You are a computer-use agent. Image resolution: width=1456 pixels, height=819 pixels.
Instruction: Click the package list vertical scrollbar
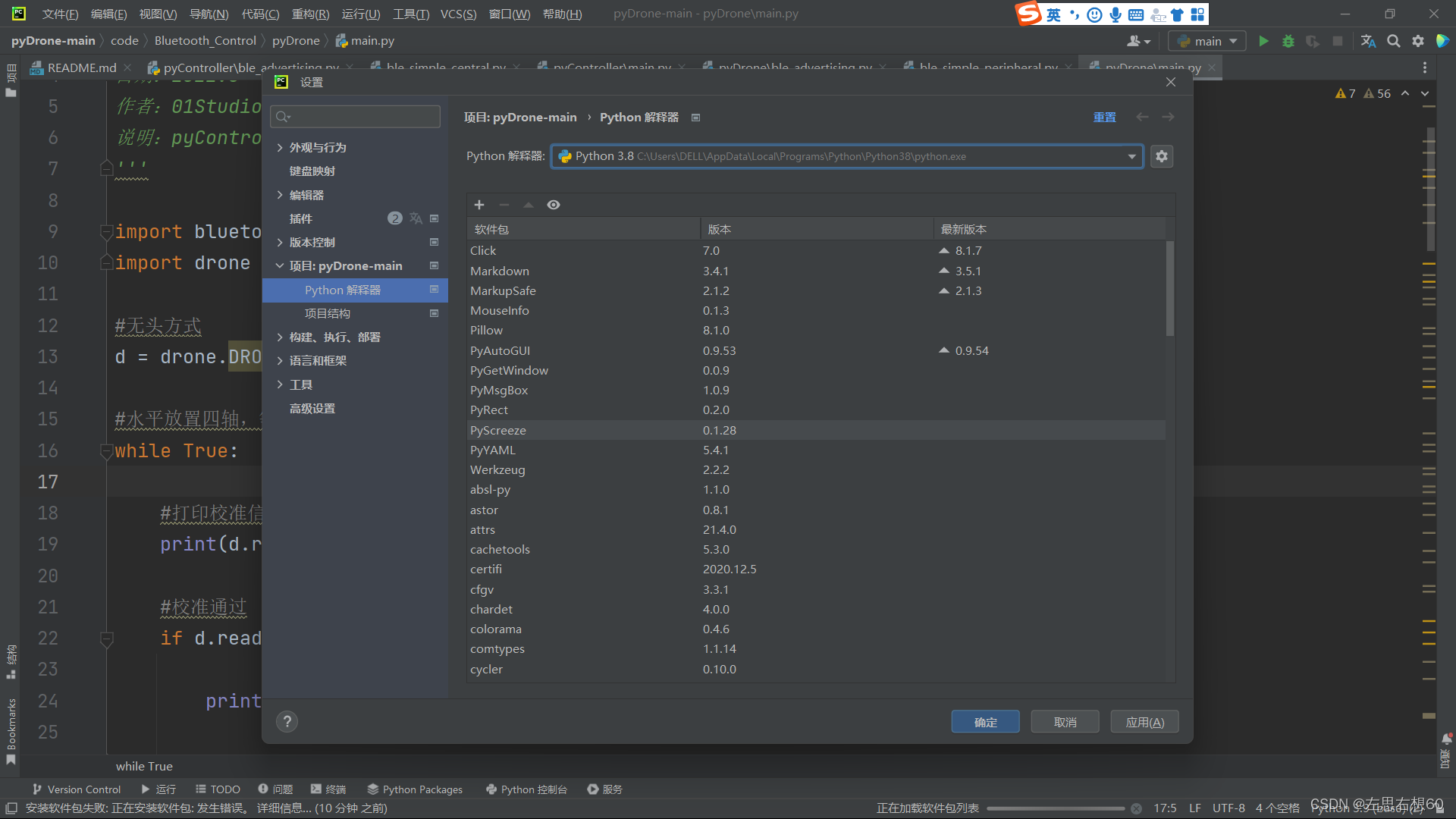[1170, 288]
